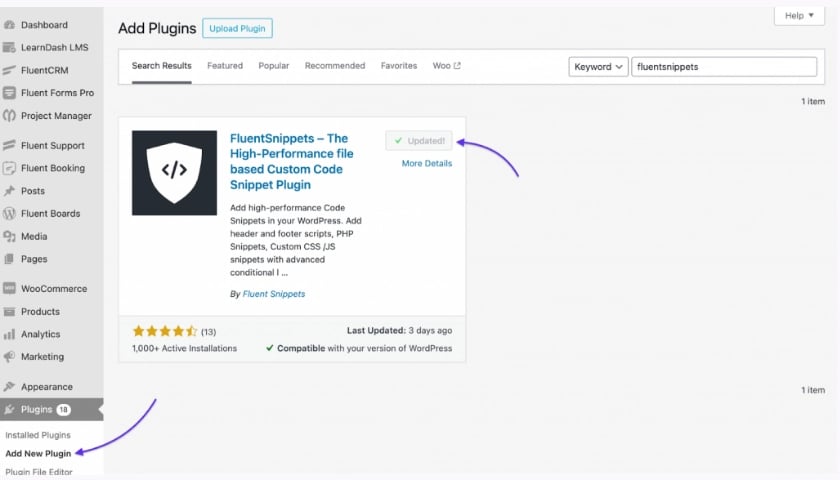Viewport: 840px width, 480px height.
Task: Switch to the Featured tab
Action: 225,66
